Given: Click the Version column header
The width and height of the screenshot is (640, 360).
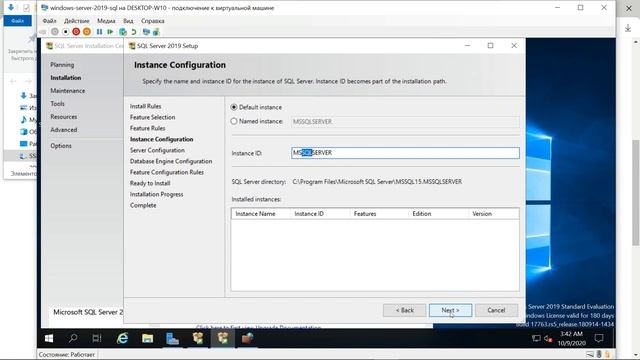Looking at the screenshot, I should coord(493,214).
